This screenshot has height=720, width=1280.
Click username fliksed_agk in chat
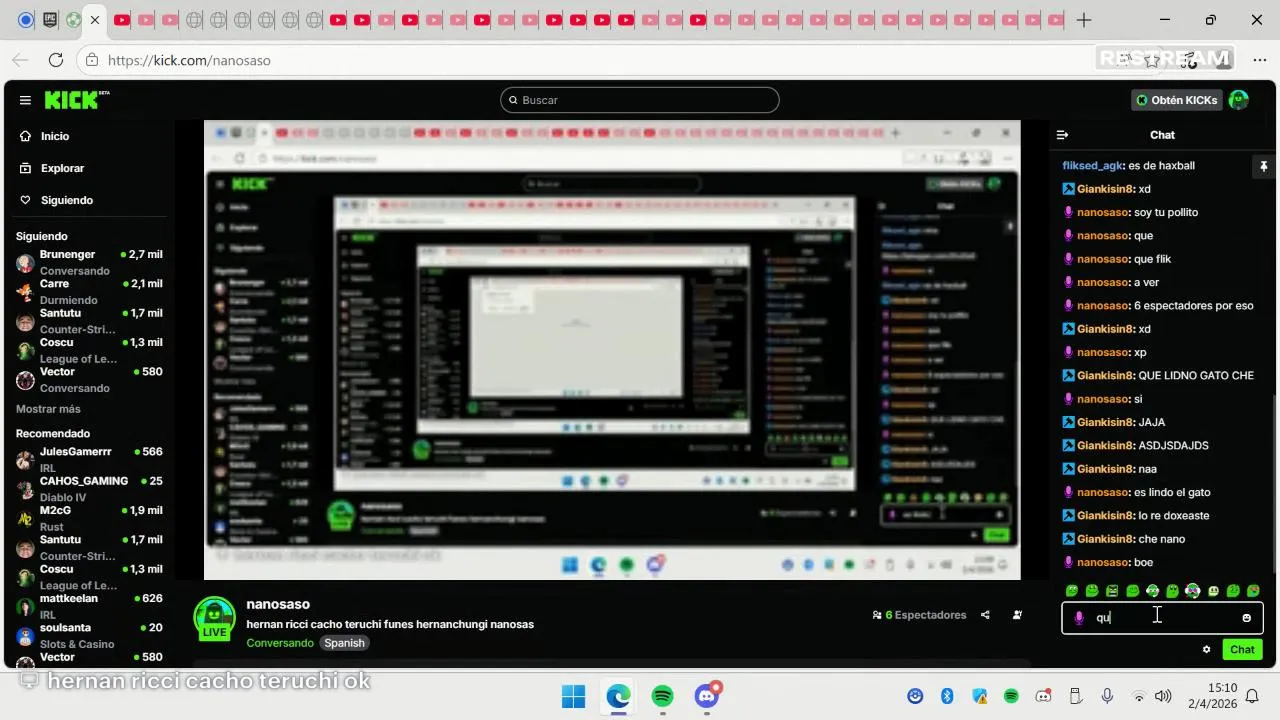[x=1093, y=166]
